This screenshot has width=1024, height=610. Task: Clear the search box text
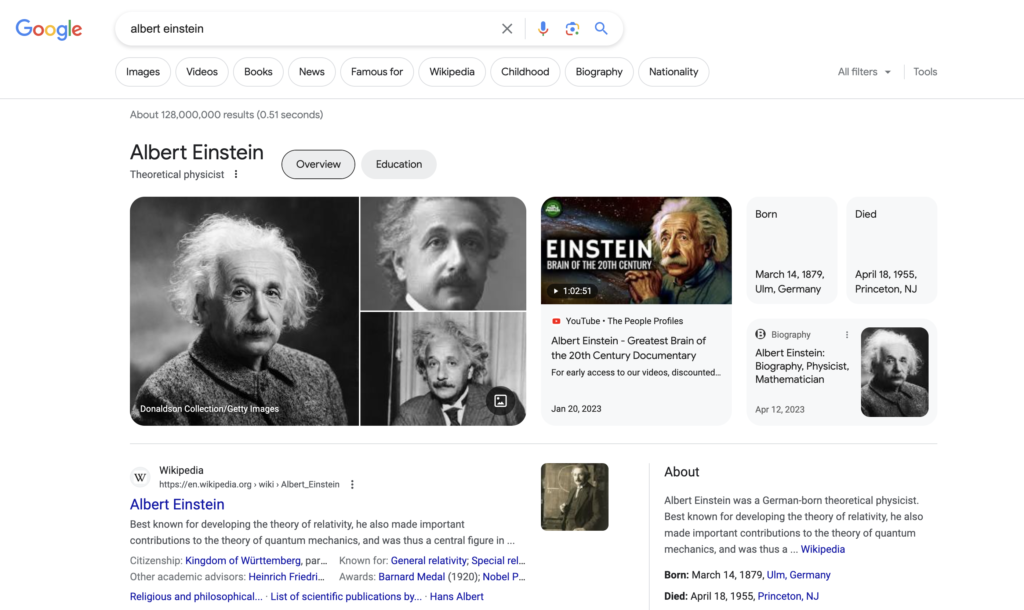[507, 29]
